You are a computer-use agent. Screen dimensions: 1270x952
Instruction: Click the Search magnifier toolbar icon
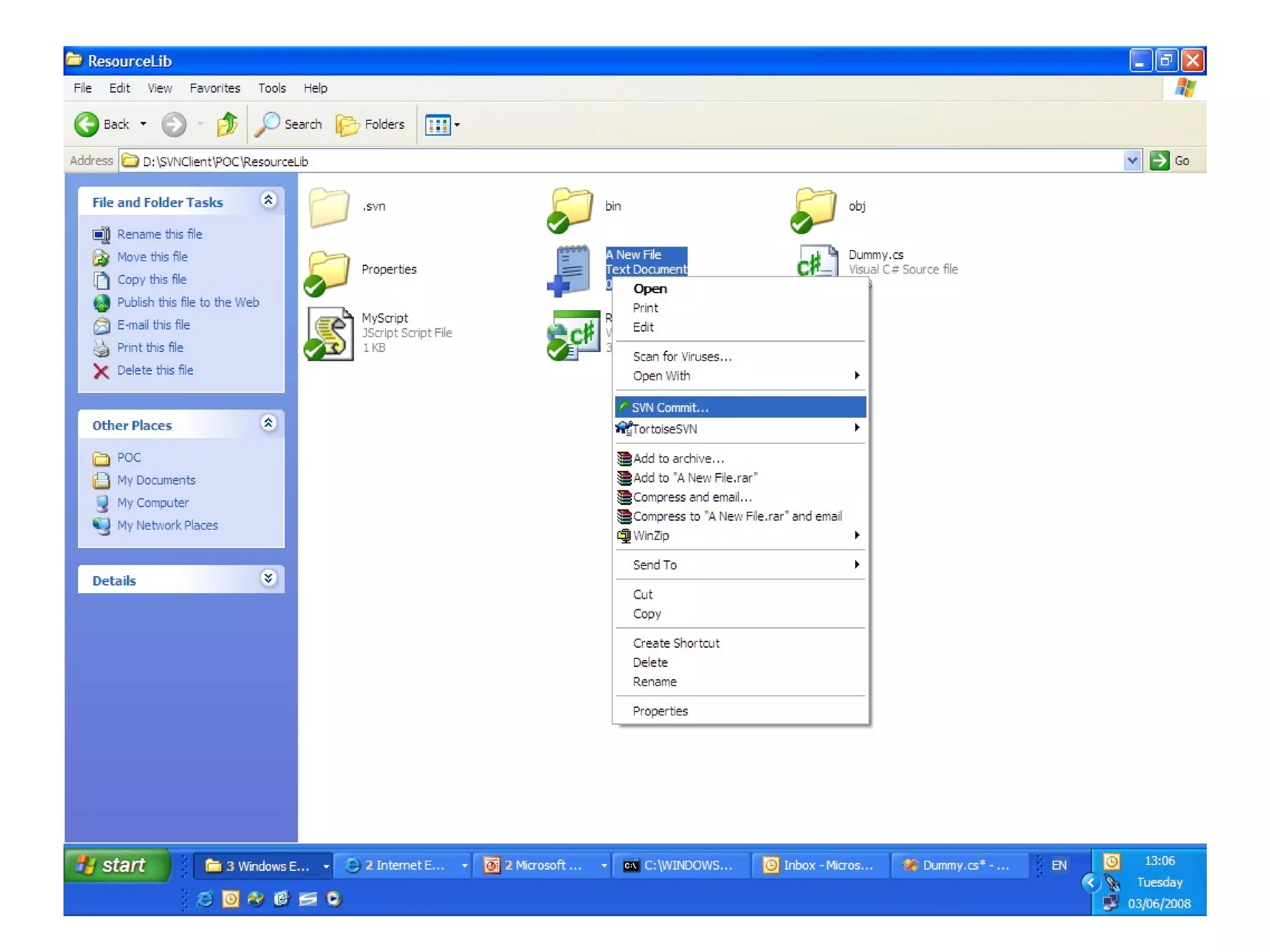[x=268, y=125]
